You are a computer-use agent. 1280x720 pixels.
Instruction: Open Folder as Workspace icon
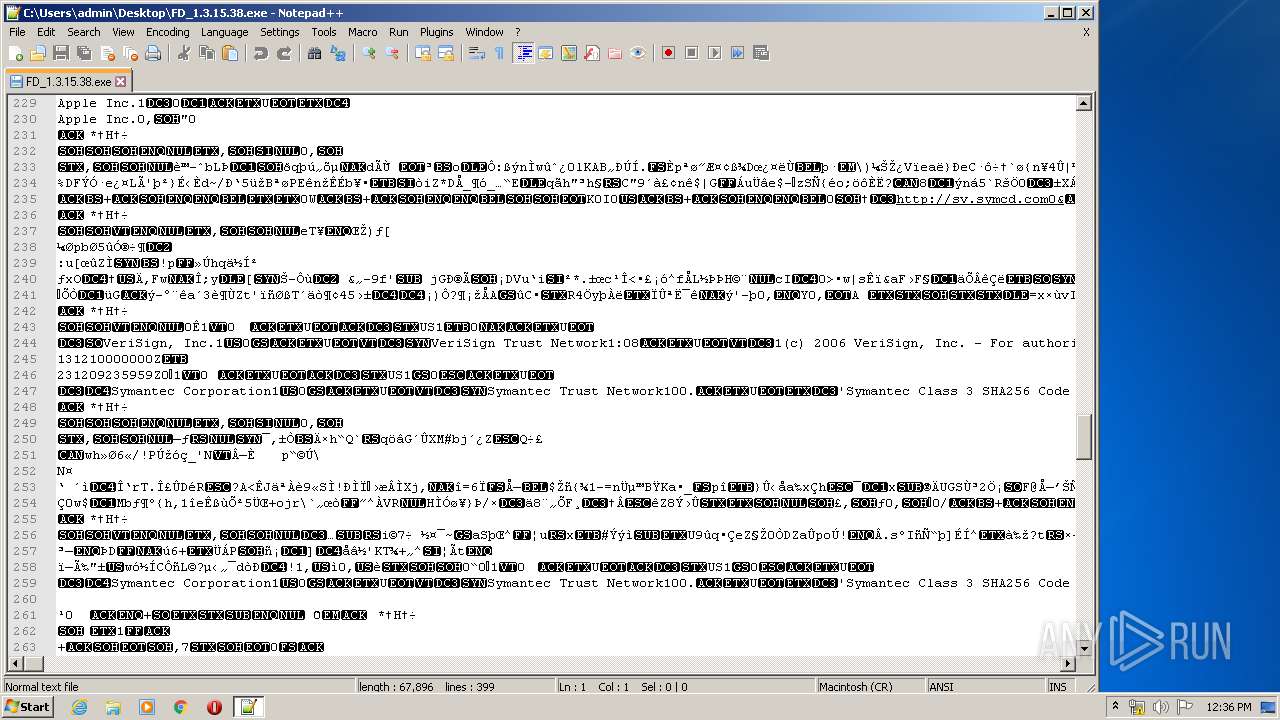(614, 53)
